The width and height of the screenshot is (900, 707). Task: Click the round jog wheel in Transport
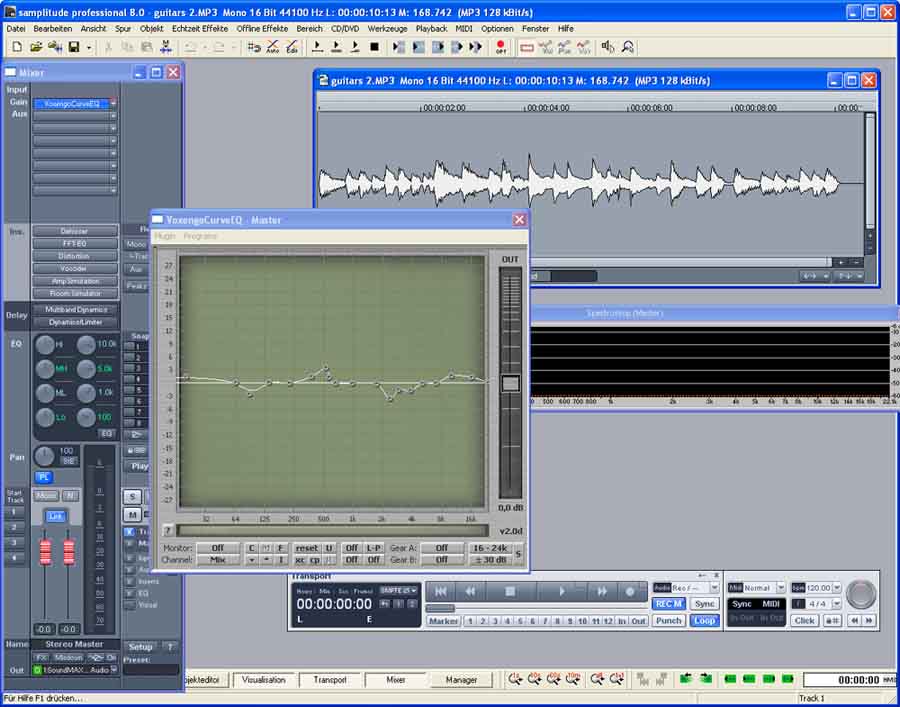(x=861, y=594)
